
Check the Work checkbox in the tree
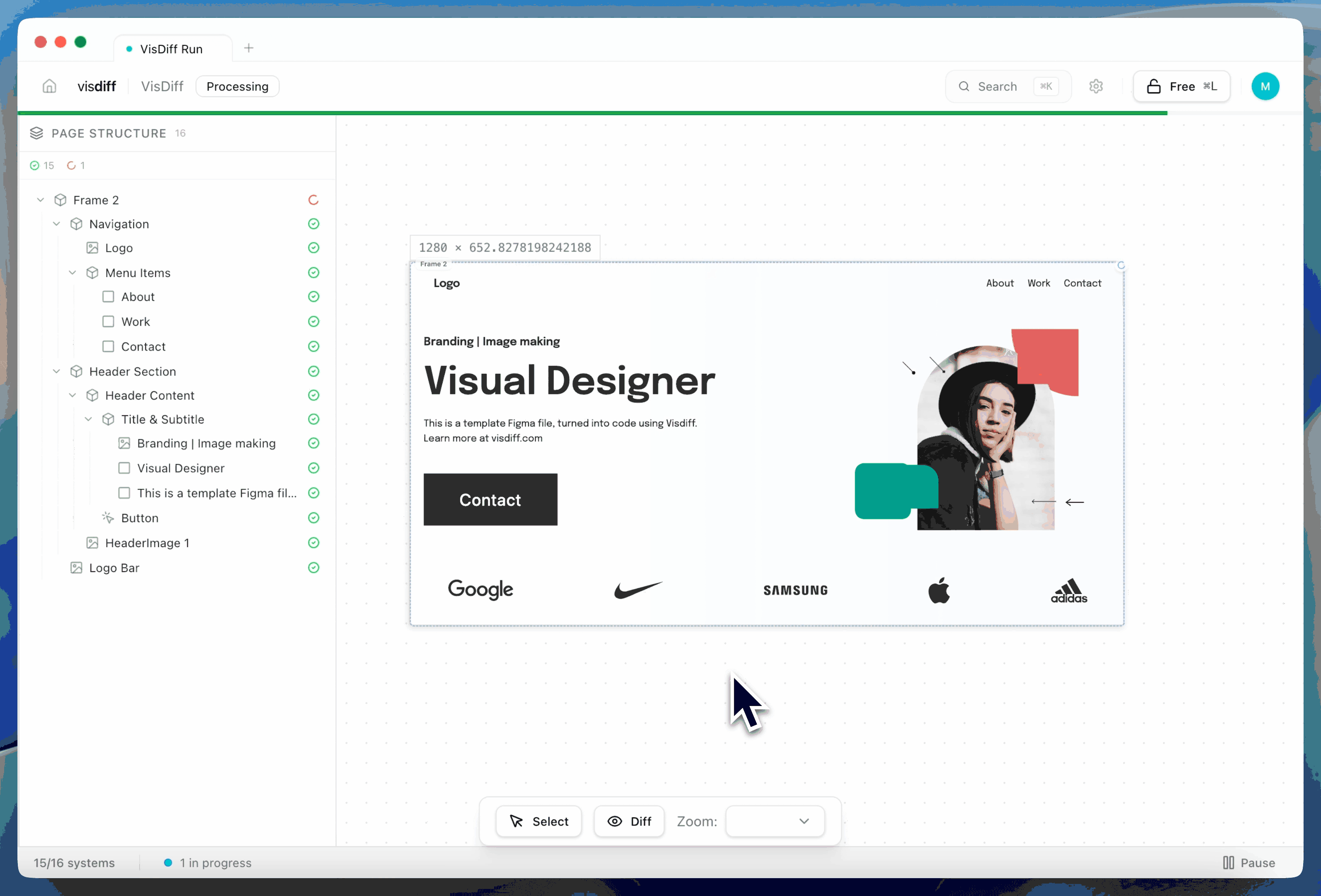point(108,321)
